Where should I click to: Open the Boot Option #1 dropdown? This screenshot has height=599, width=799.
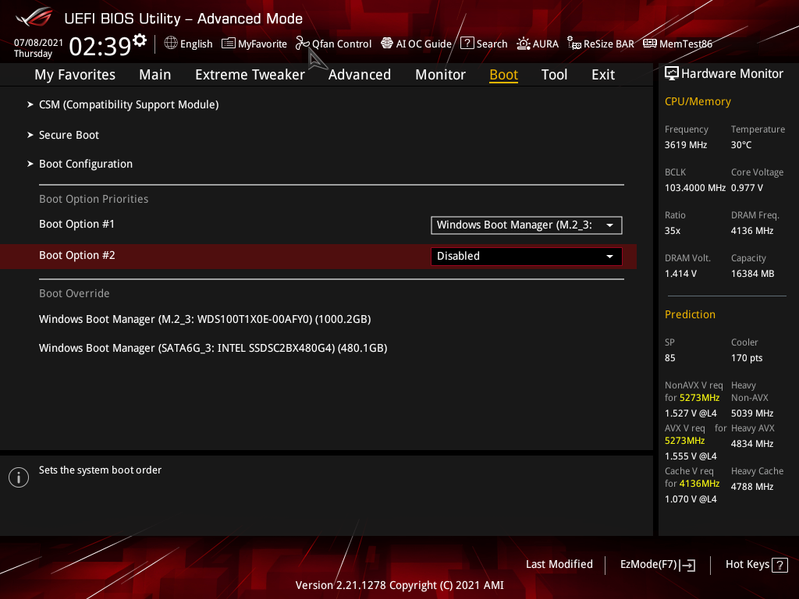pyautogui.click(x=526, y=225)
